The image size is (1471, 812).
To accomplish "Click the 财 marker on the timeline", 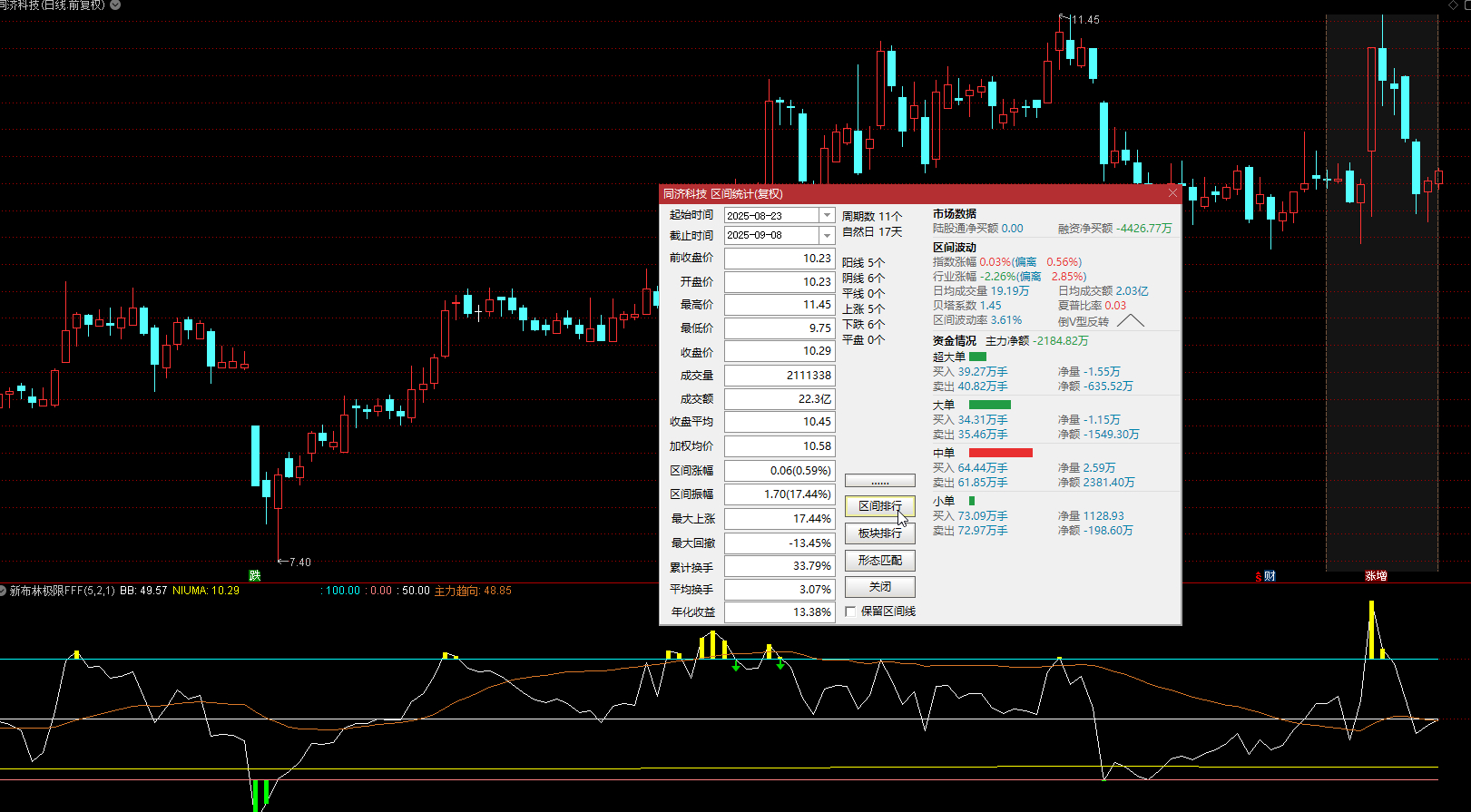I will pos(1269,575).
